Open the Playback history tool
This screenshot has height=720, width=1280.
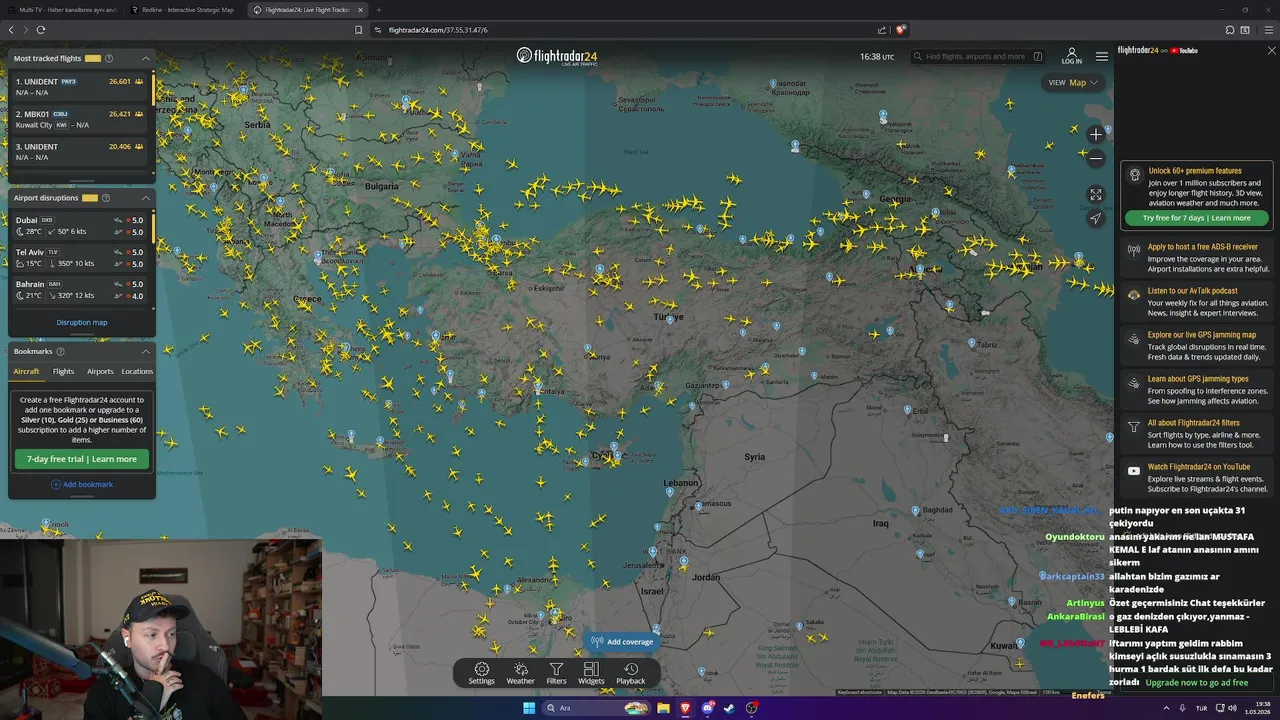[631, 673]
